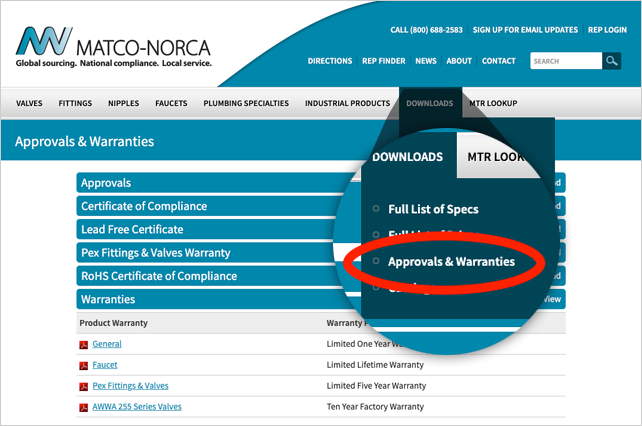Open the Pex Fittings & Valves link

point(130,386)
